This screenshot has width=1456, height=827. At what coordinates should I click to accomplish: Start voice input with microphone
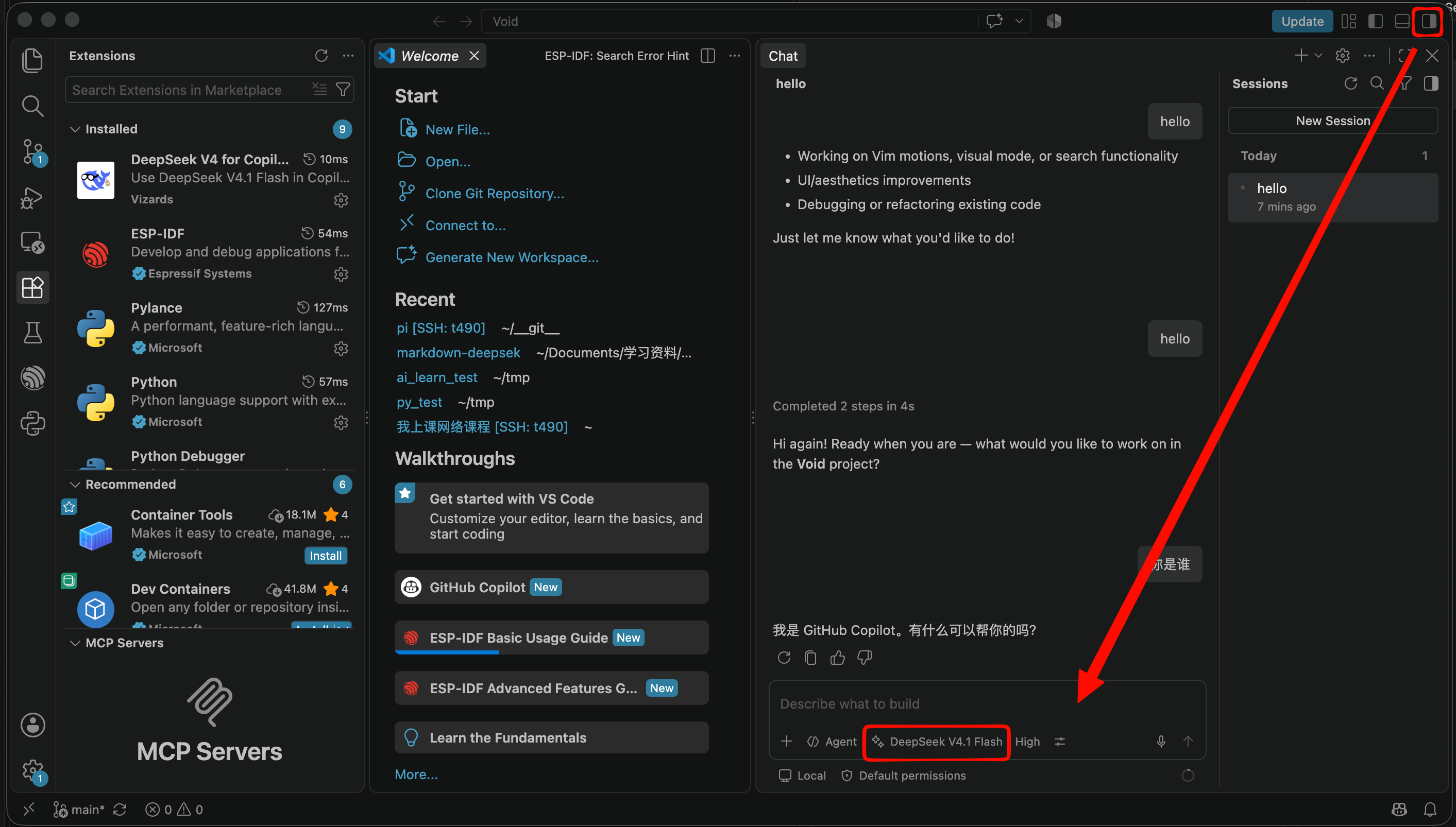[x=1161, y=741]
